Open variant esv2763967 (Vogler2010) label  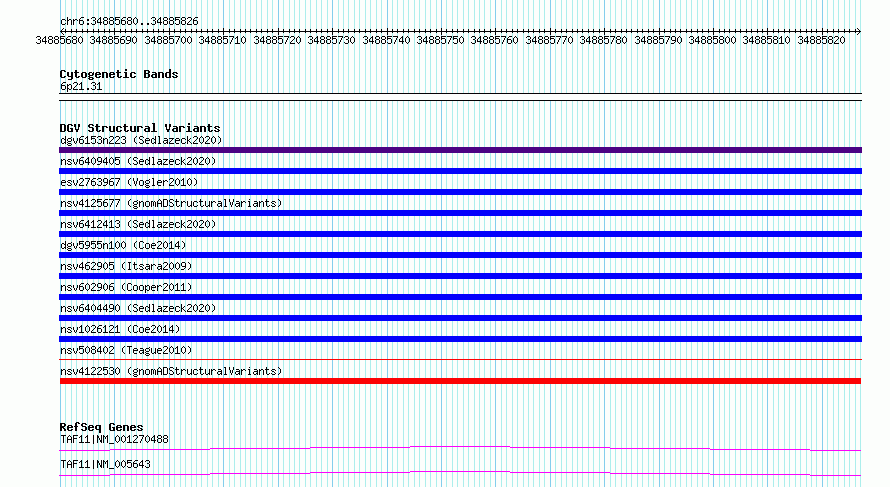(129, 182)
